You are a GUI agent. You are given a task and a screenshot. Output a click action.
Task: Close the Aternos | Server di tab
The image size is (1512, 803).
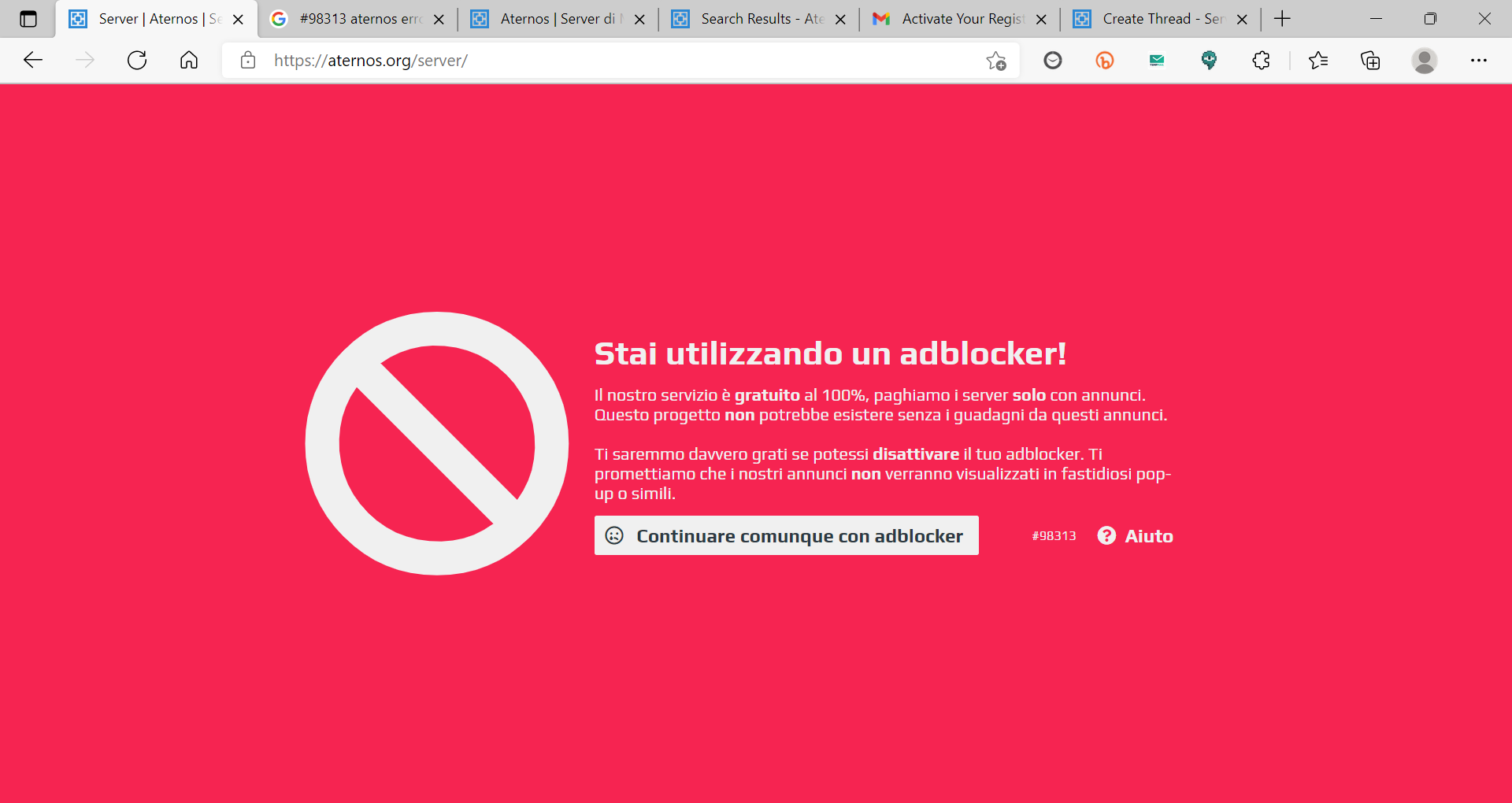coord(639,19)
